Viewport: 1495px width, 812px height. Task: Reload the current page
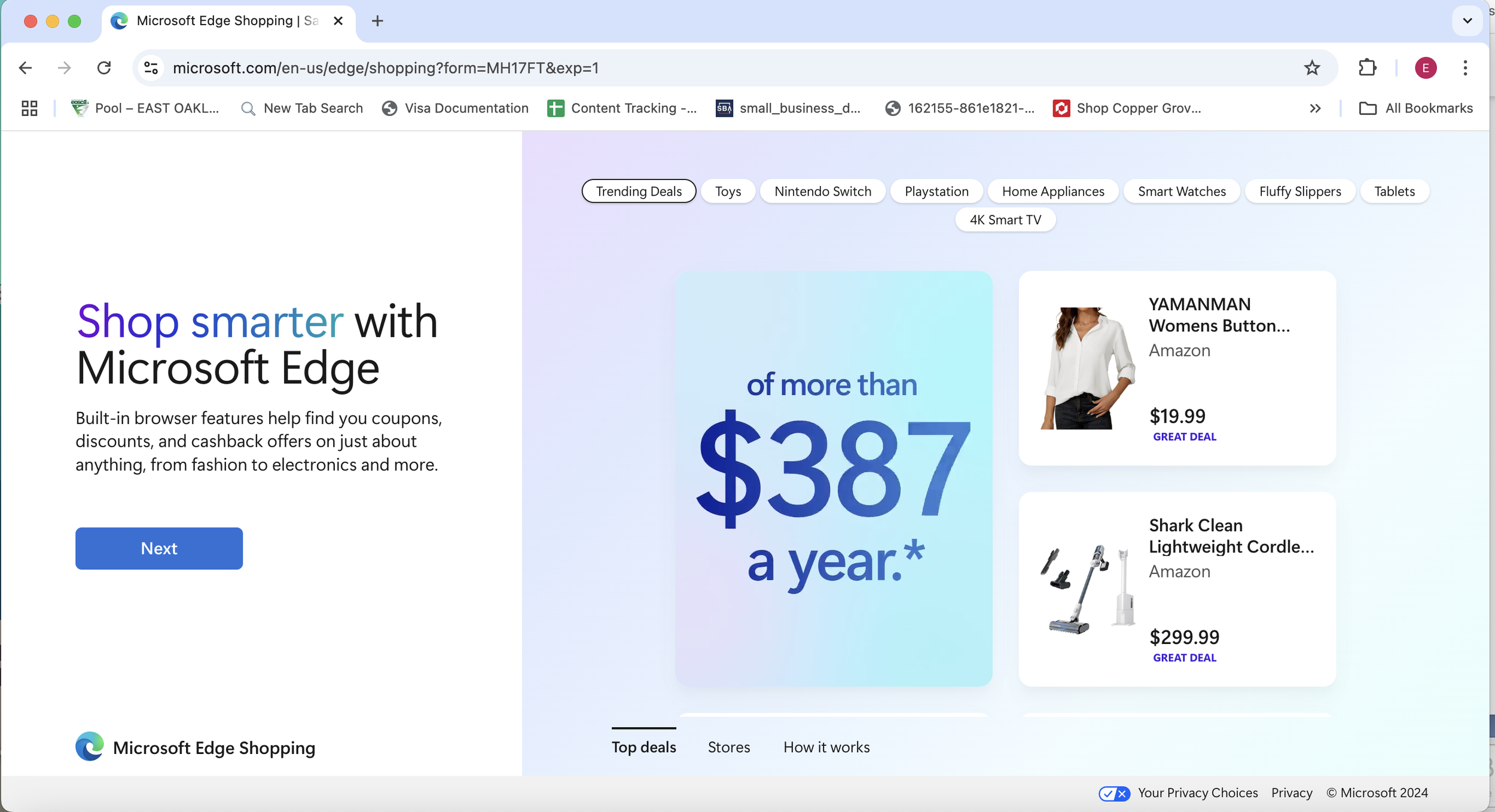tap(104, 68)
